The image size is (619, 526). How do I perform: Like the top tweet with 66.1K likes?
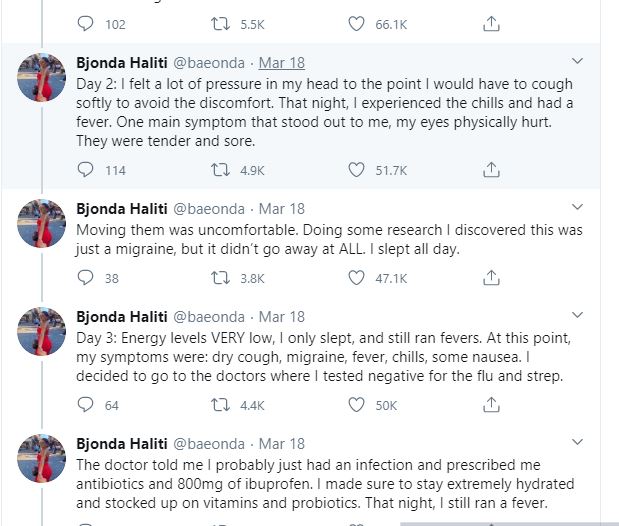356,24
